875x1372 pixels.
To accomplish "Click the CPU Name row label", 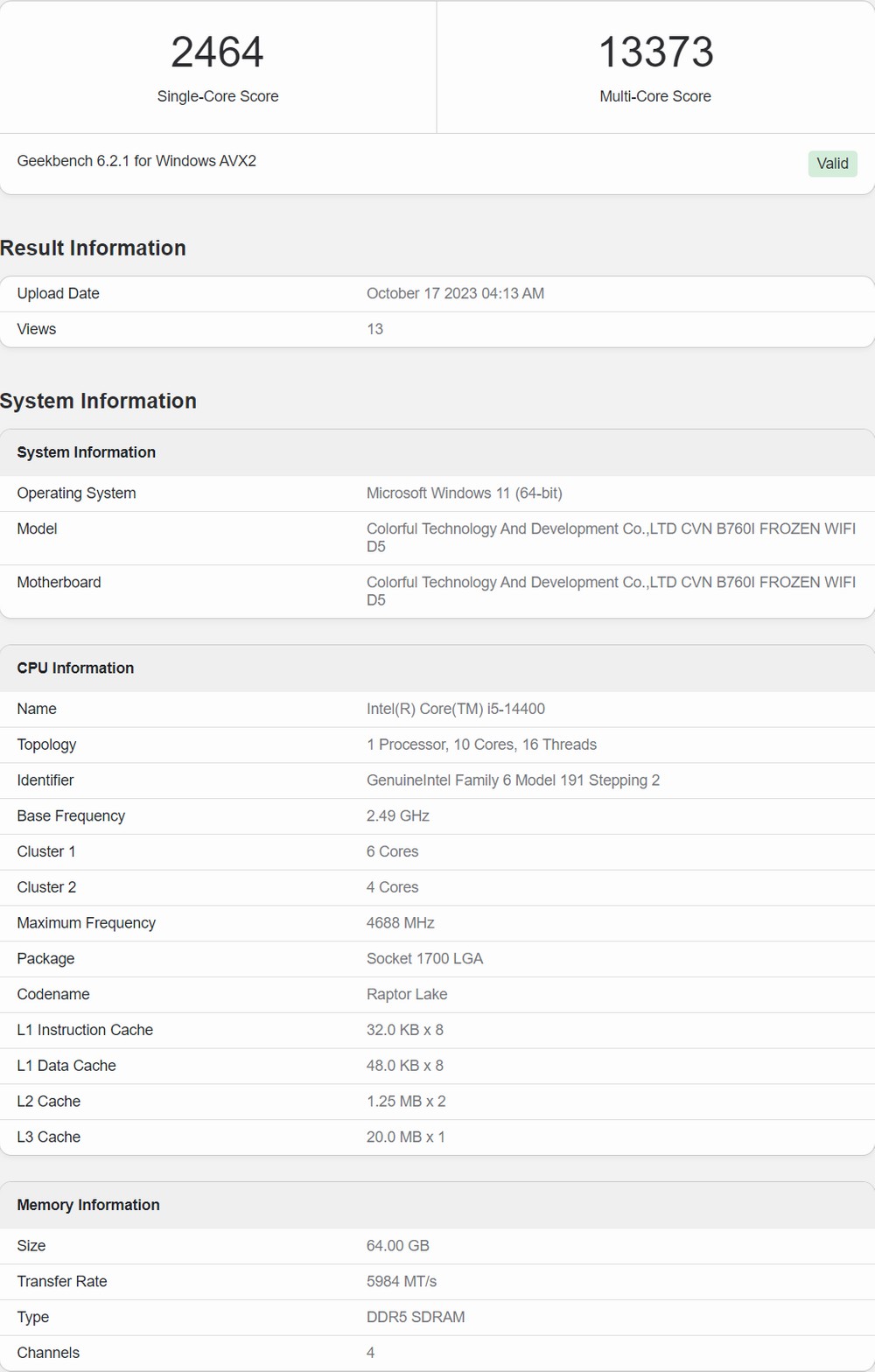I will [x=37, y=709].
